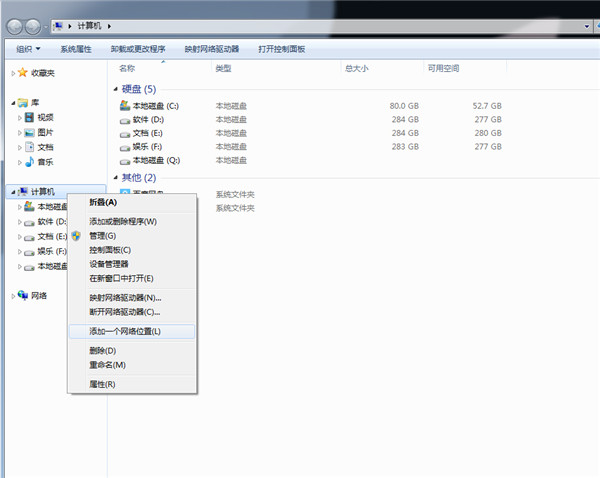Select the 娱乐 (F:) drive in file list
The height and width of the screenshot is (478, 600).
point(125,146)
